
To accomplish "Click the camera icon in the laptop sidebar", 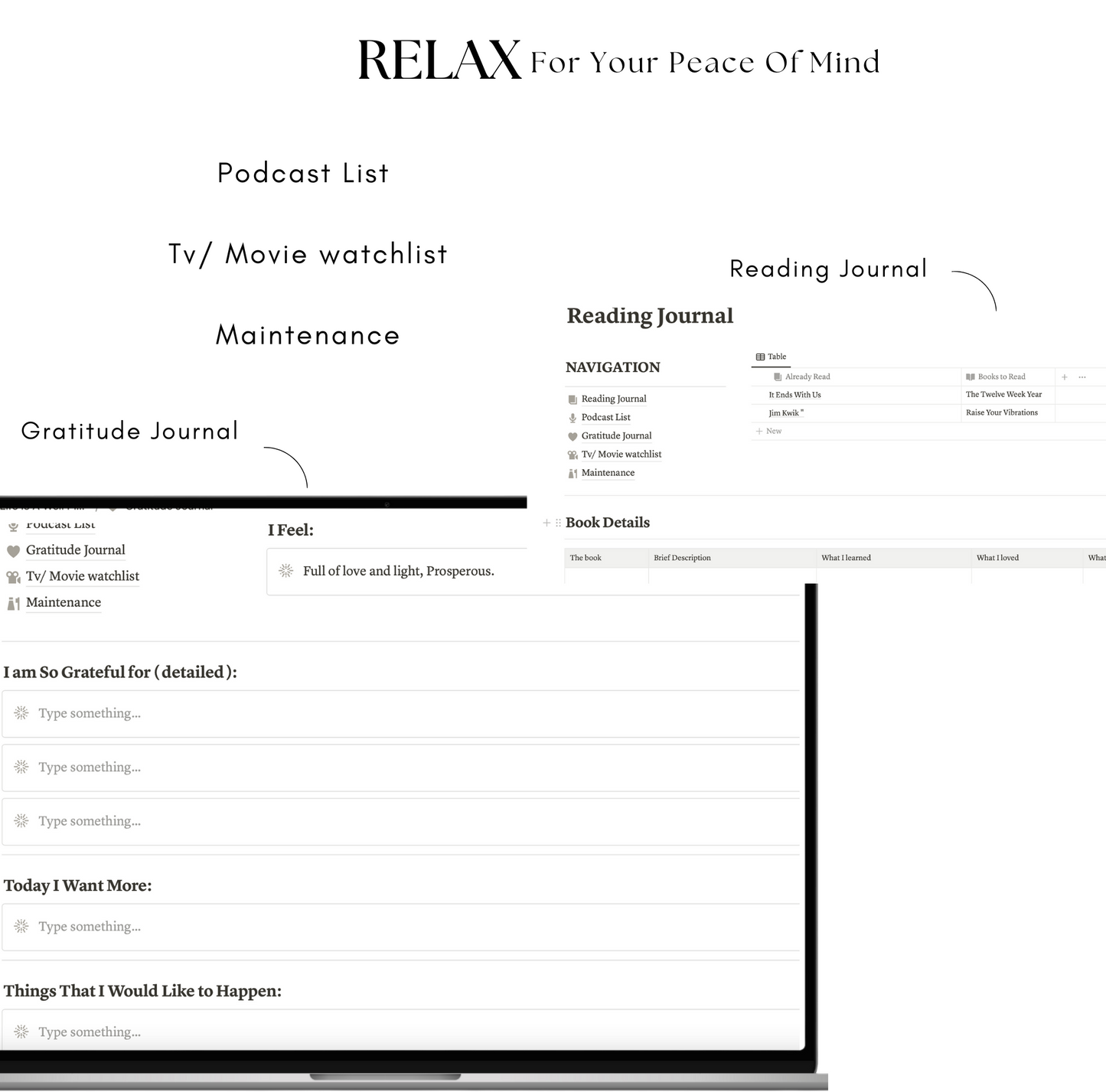I will coord(13,577).
